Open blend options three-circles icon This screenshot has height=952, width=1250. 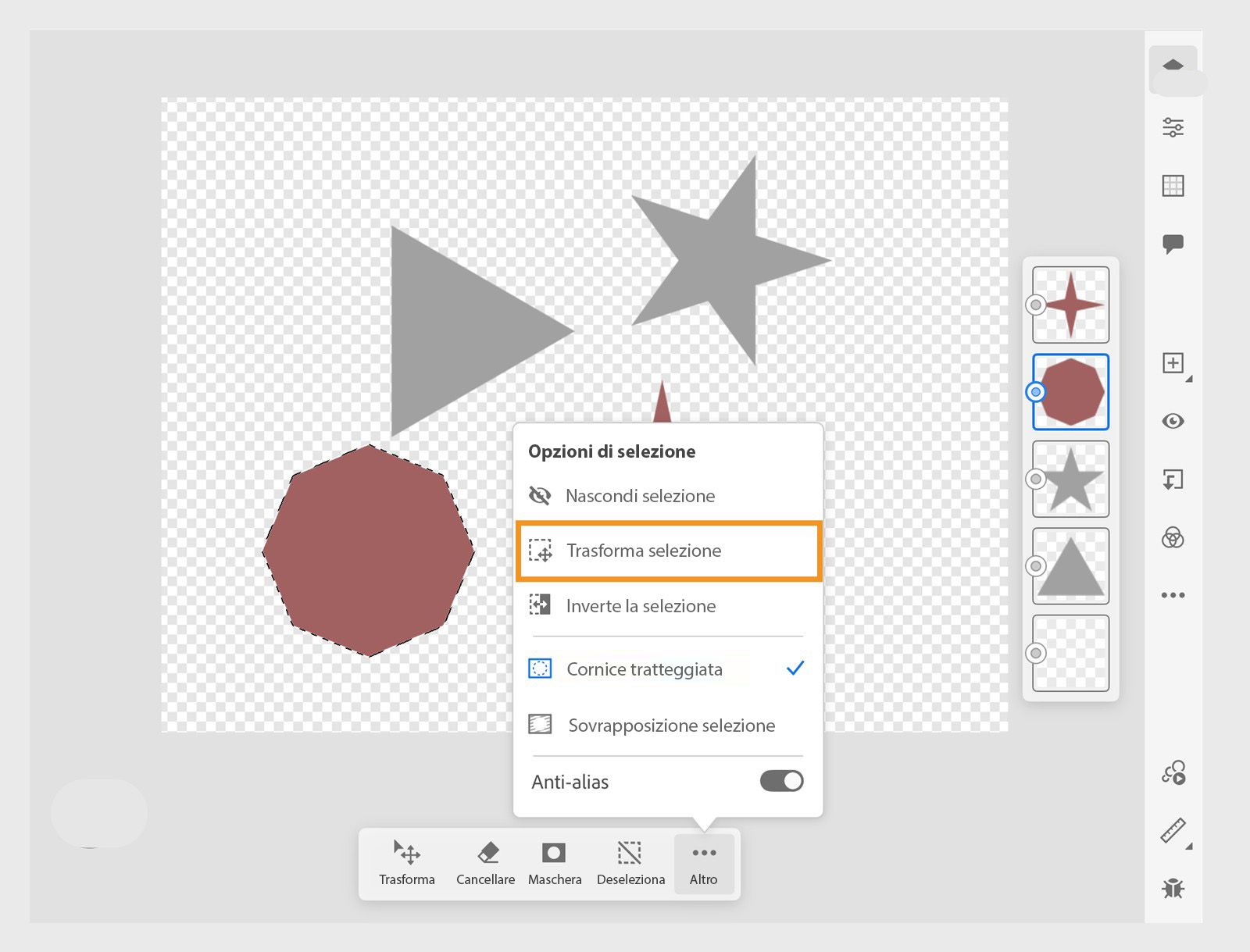(1173, 537)
